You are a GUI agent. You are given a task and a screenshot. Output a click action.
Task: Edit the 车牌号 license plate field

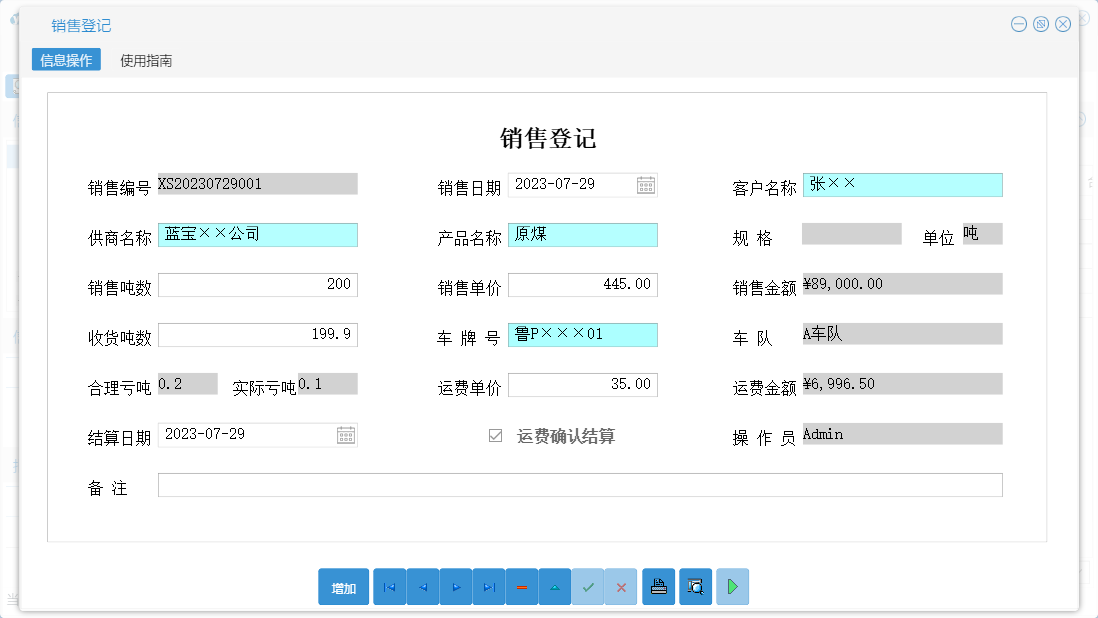pyautogui.click(x=583, y=334)
